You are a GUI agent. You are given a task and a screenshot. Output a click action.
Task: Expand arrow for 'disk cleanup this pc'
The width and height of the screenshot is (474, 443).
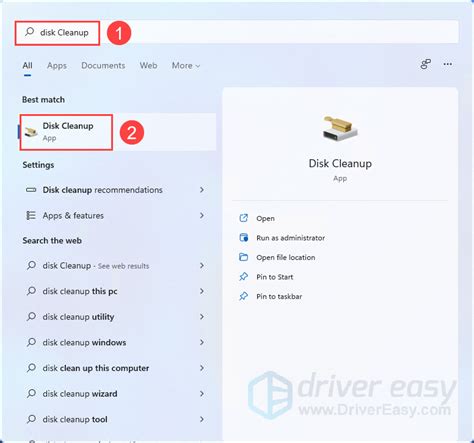pyautogui.click(x=202, y=291)
